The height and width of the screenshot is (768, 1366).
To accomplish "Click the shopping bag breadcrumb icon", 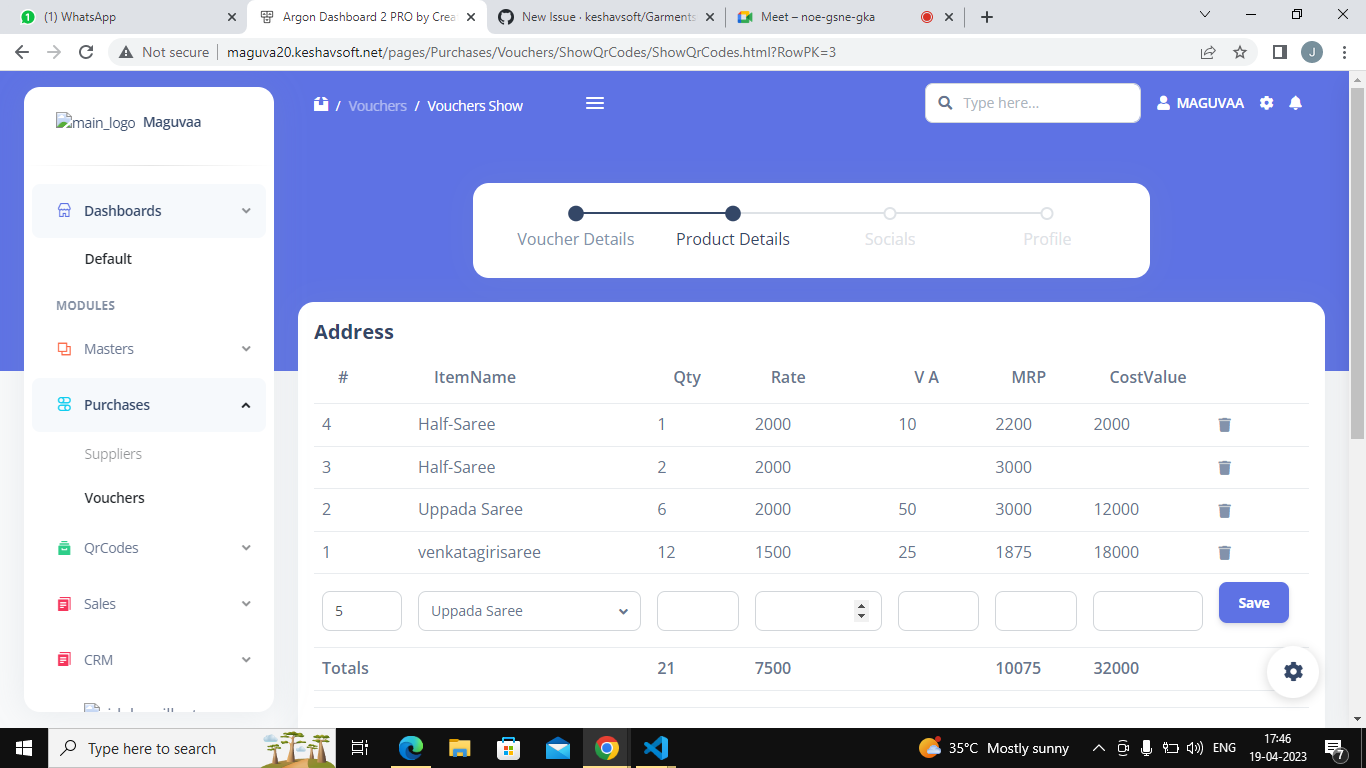I will 320,103.
